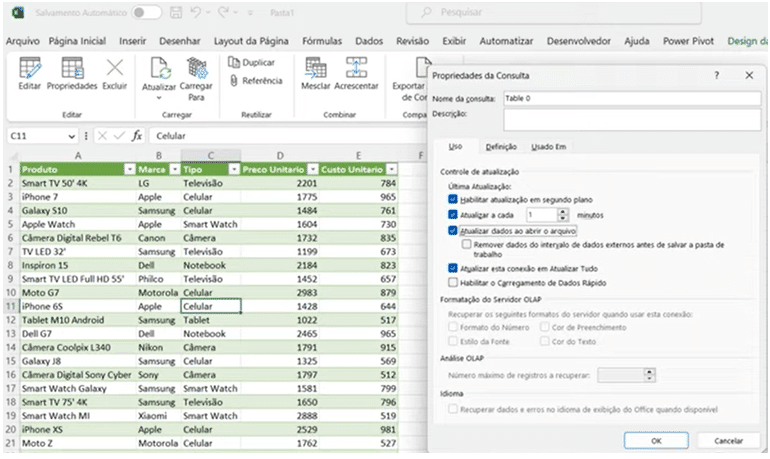Click the Referência query button
The image size is (770, 459).
256,81
